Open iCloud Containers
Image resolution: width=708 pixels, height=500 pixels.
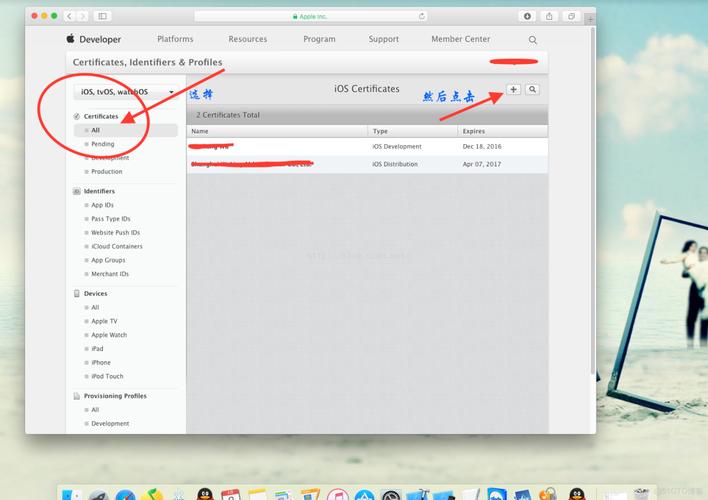[x=116, y=247]
